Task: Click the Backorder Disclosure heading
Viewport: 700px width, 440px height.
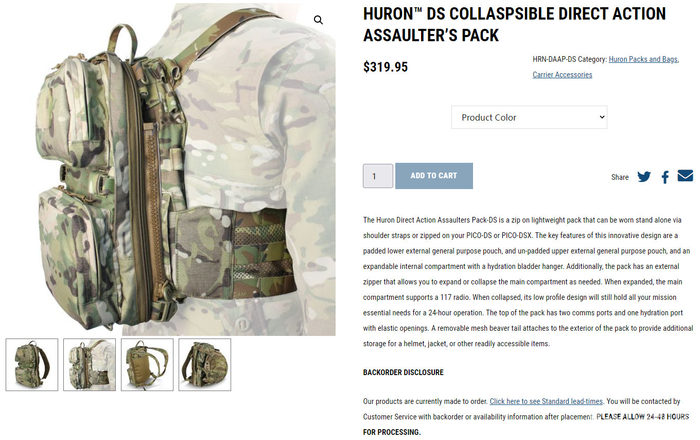Action: 403,372
